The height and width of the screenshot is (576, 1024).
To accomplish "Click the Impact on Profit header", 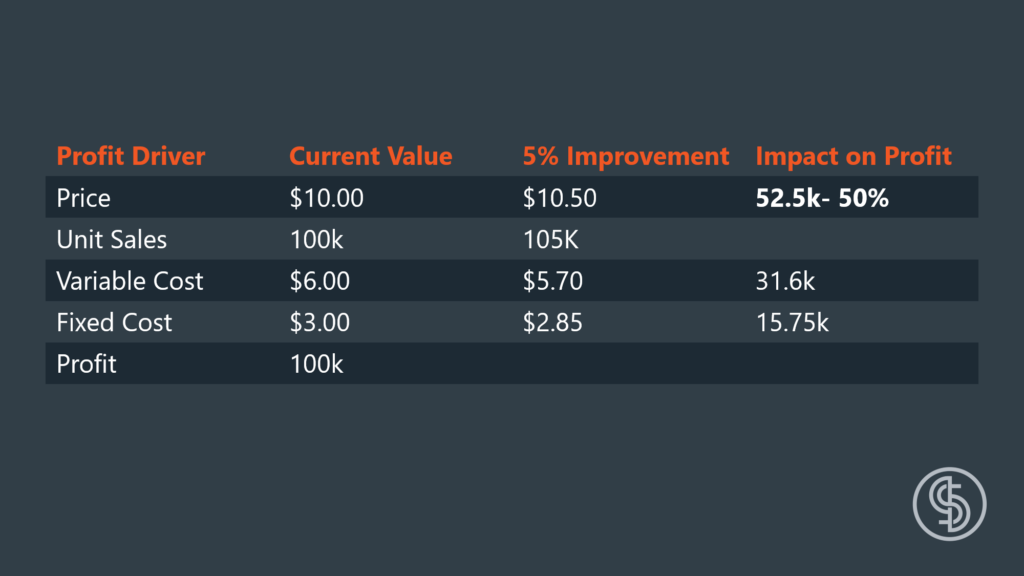I will (854, 156).
